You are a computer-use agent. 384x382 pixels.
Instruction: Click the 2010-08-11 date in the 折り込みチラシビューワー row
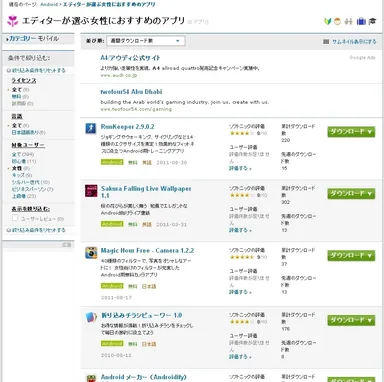point(116,355)
